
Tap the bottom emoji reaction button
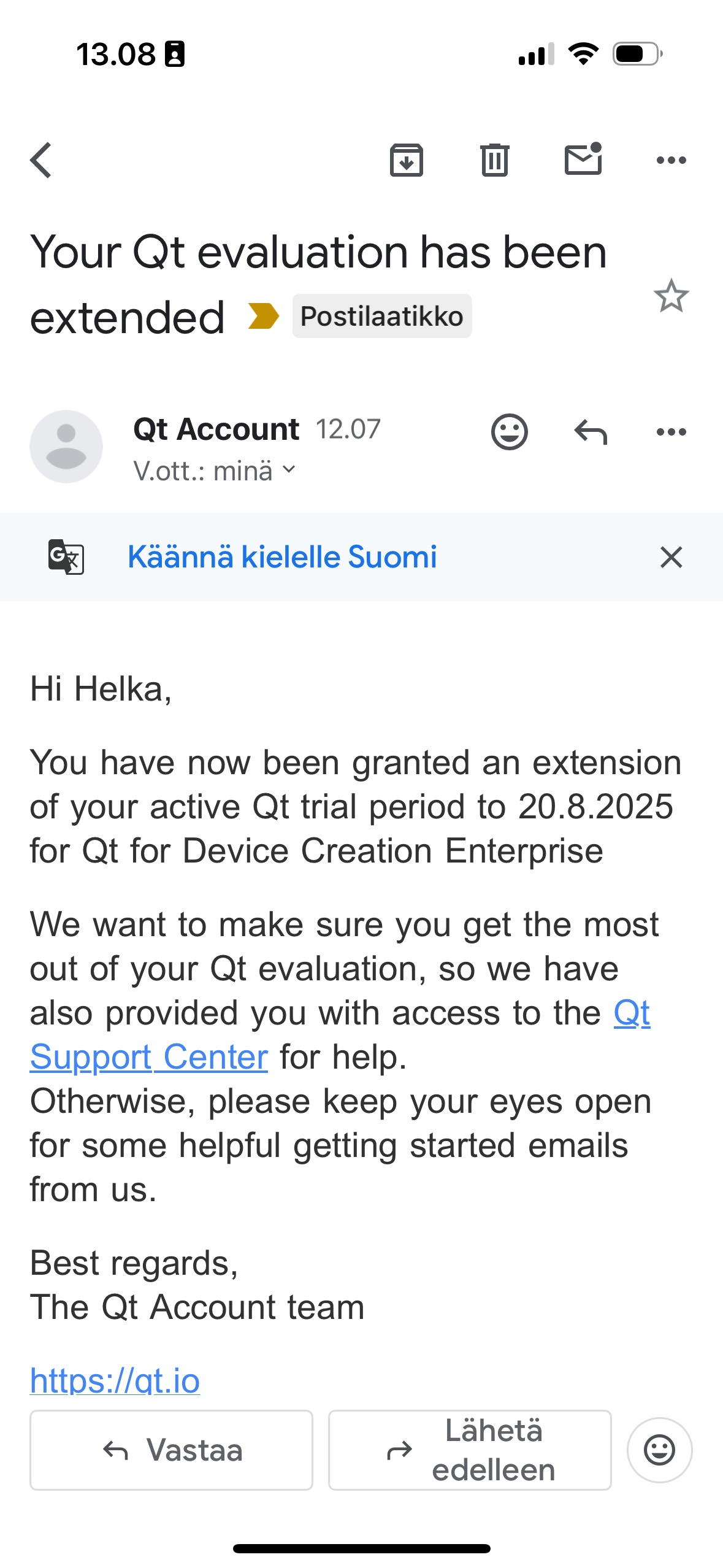click(x=659, y=1450)
